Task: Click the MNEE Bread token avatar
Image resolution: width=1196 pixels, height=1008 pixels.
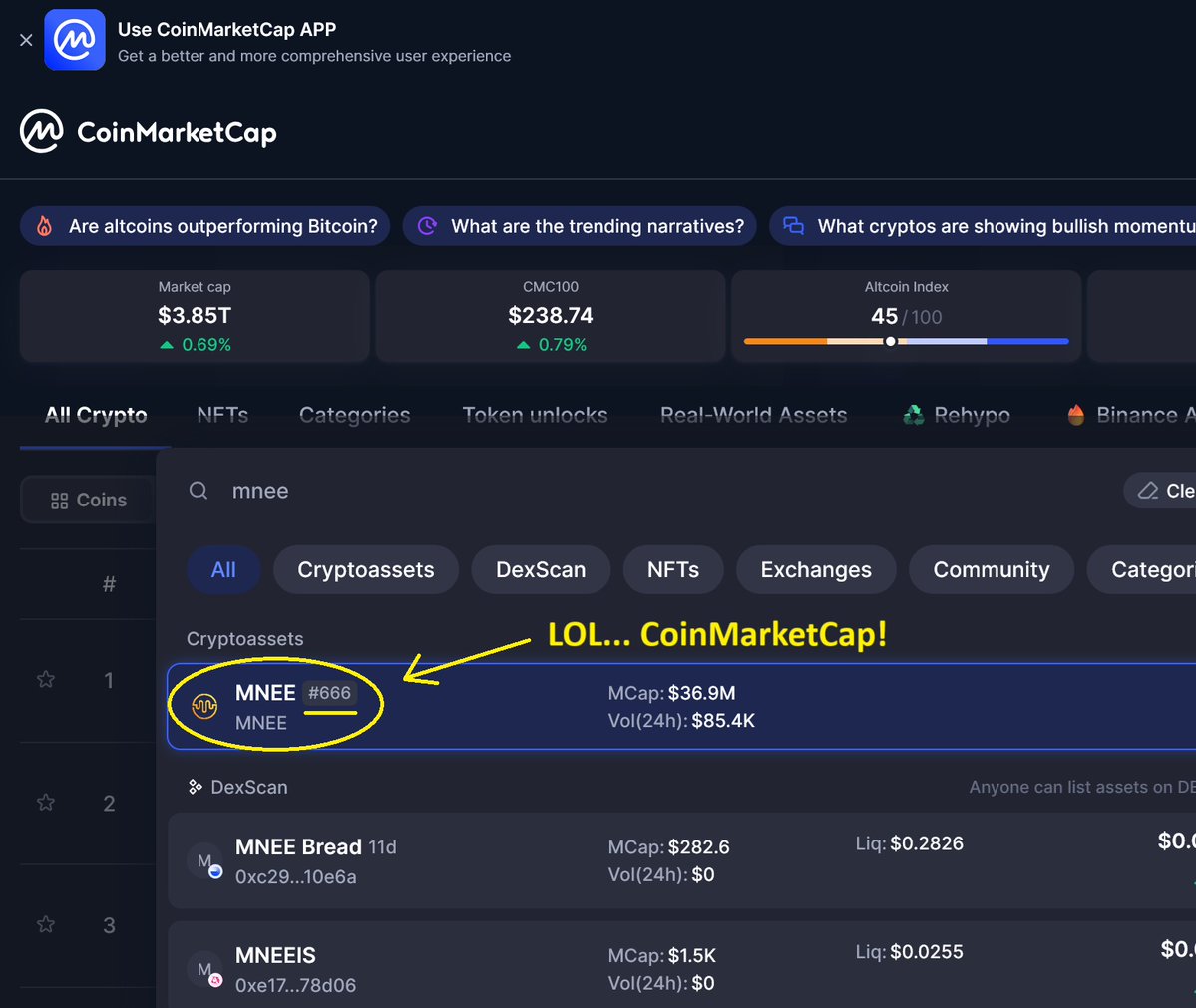Action: pos(204,860)
